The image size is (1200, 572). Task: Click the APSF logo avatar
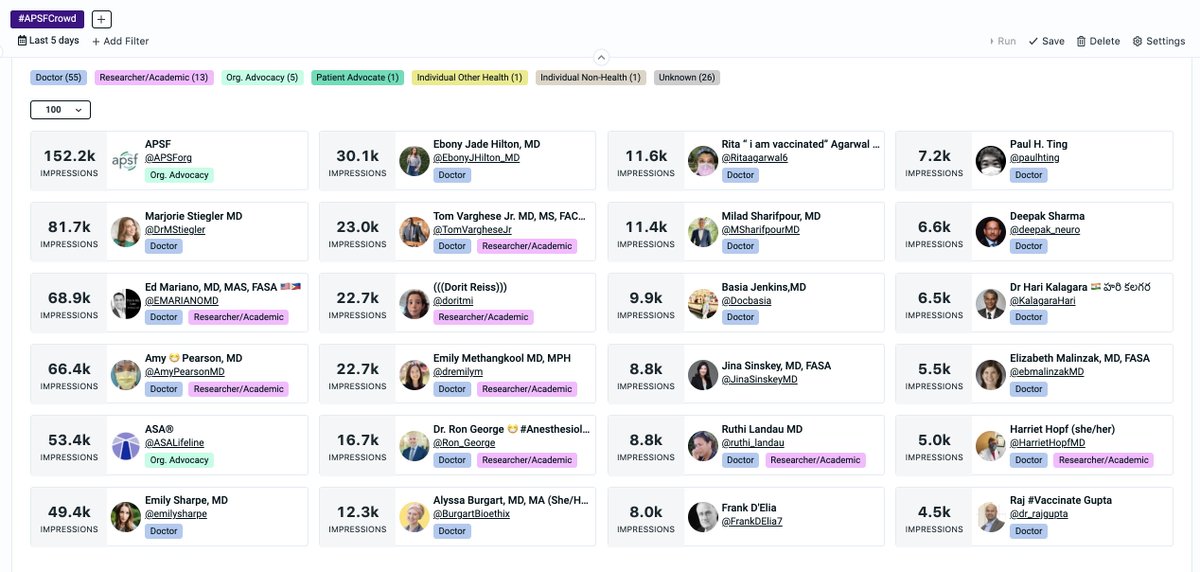[125, 160]
